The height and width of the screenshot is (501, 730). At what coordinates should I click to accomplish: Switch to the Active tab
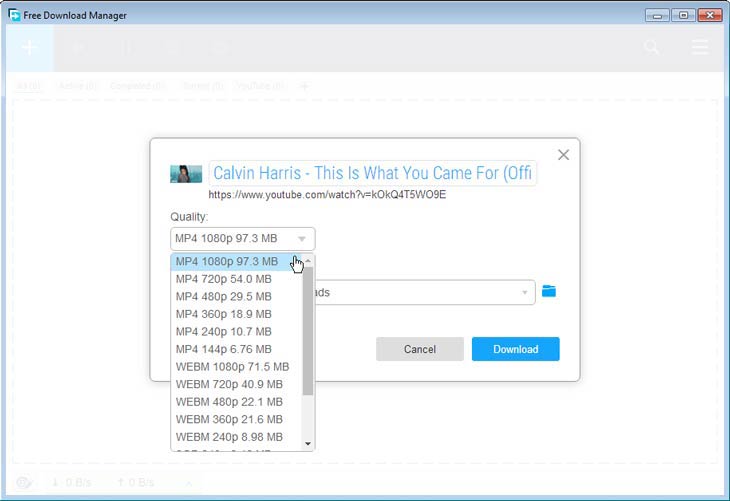[x=78, y=86]
